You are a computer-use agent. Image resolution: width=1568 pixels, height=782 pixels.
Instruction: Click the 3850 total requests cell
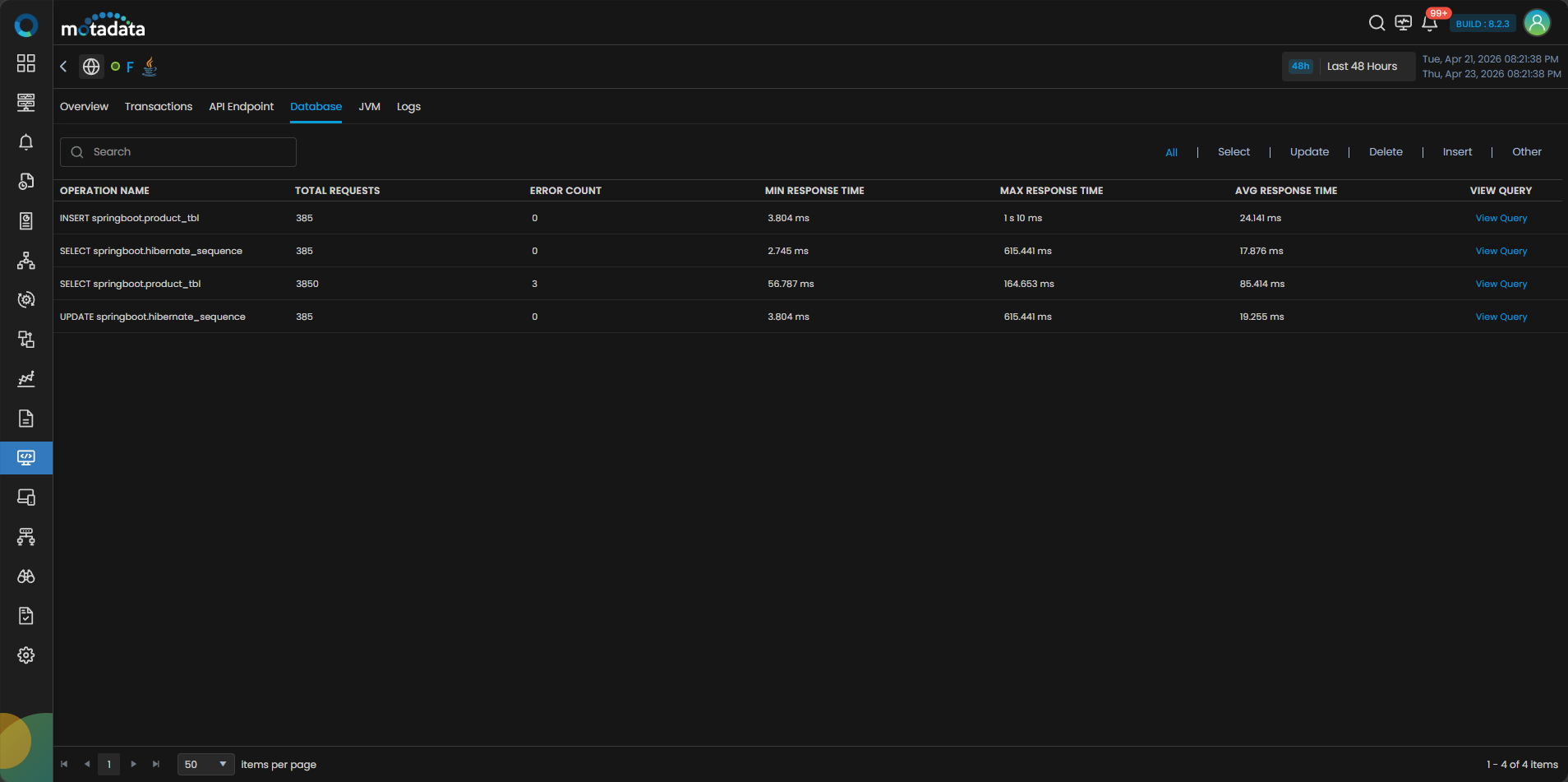pyautogui.click(x=307, y=284)
